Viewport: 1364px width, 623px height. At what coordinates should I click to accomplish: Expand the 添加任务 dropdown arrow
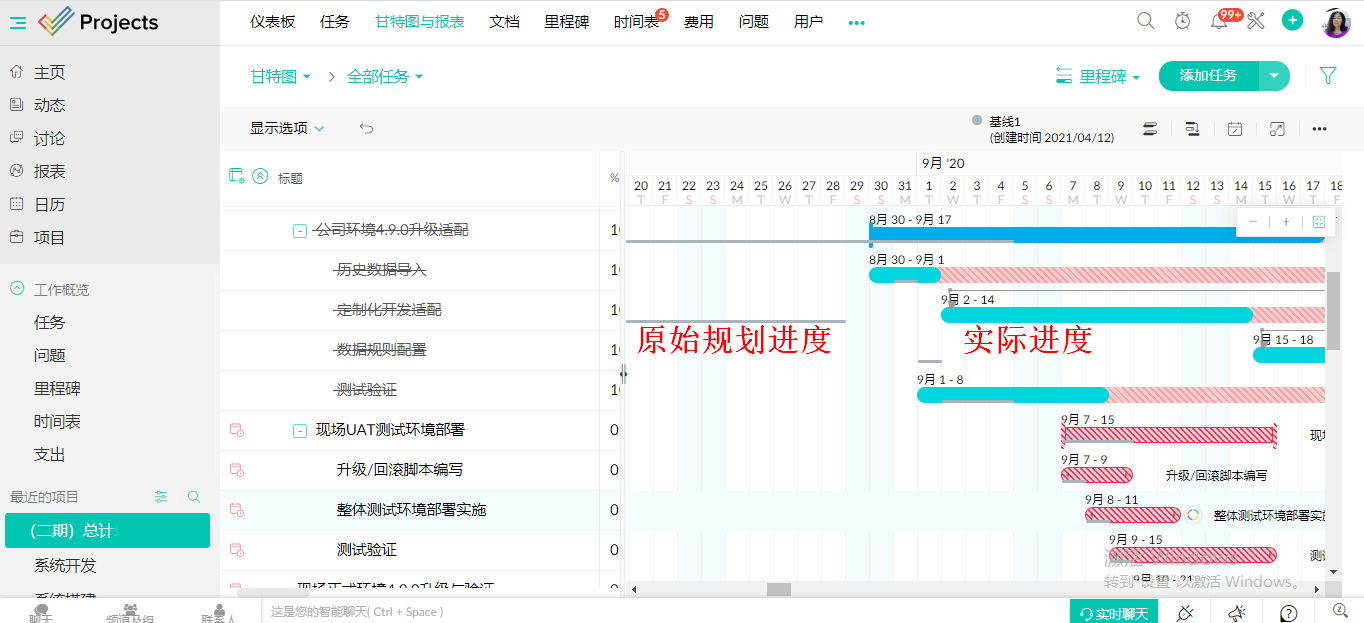pyautogui.click(x=1274, y=76)
